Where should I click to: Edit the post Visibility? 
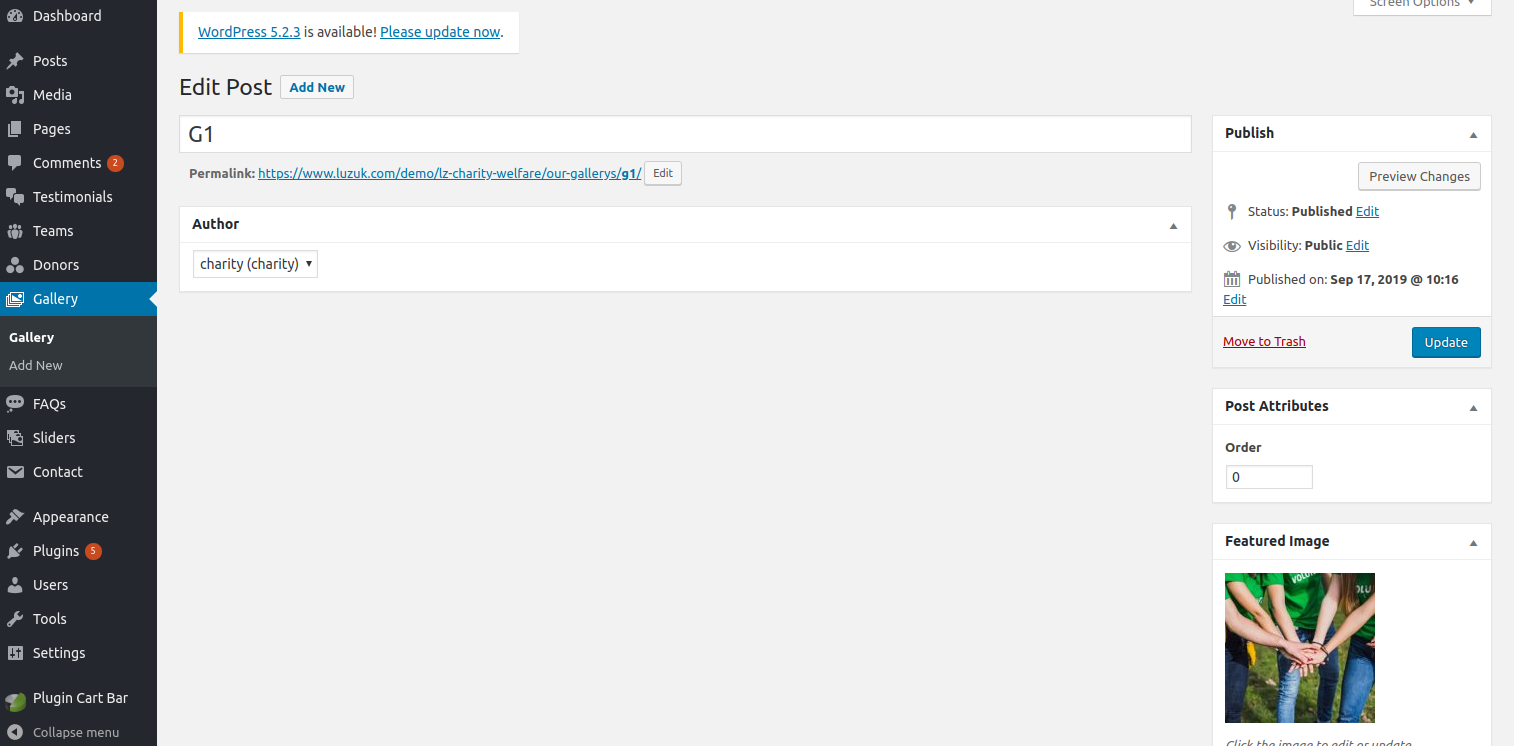pyautogui.click(x=1357, y=245)
